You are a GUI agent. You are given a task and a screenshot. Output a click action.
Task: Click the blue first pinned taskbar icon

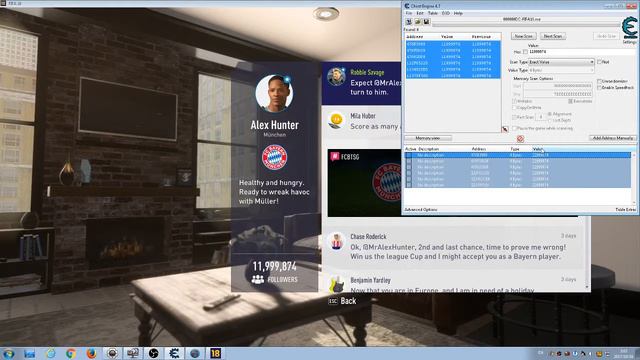[x=29, y=353]
